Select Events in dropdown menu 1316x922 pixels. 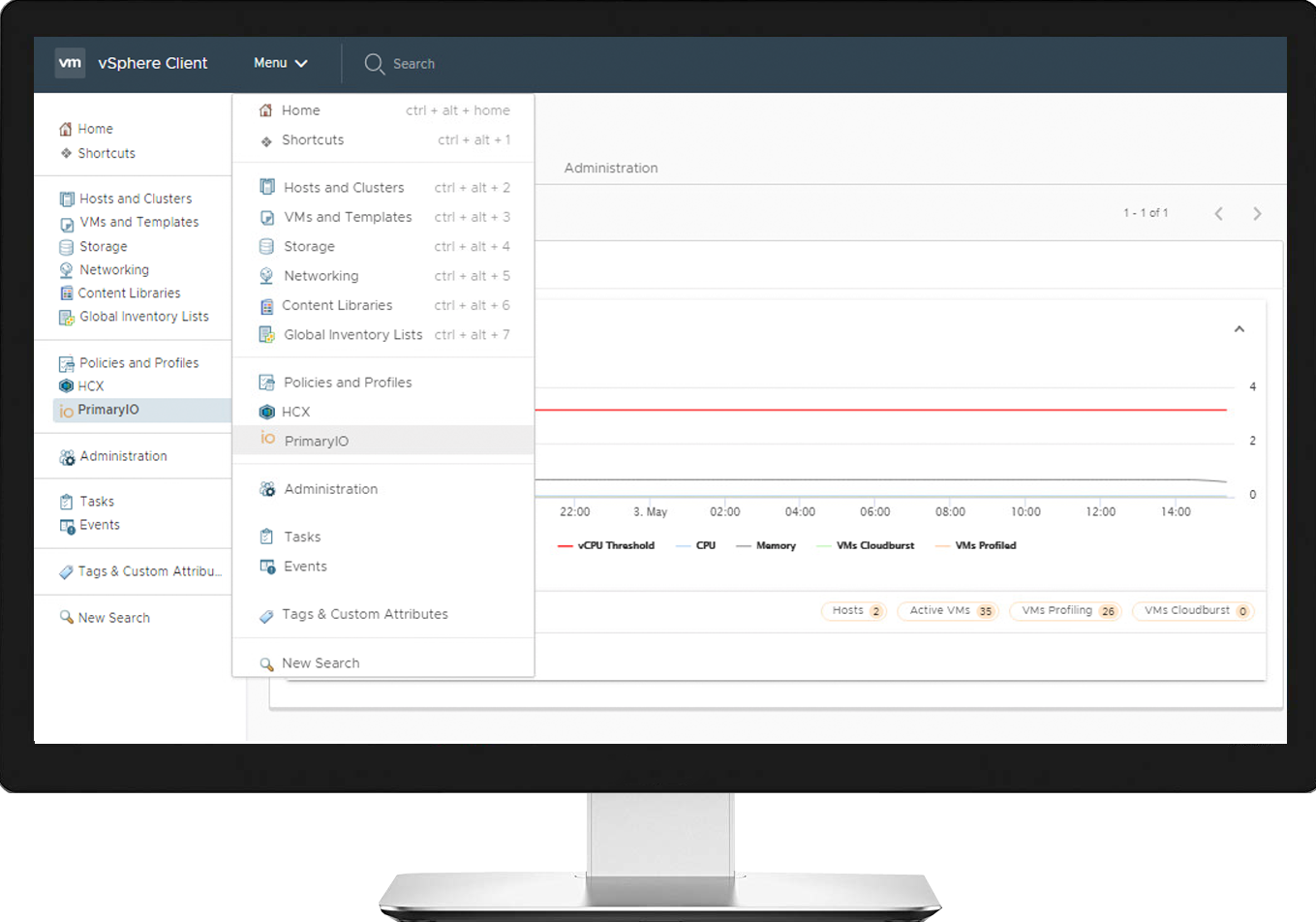(x=383, y=567)
